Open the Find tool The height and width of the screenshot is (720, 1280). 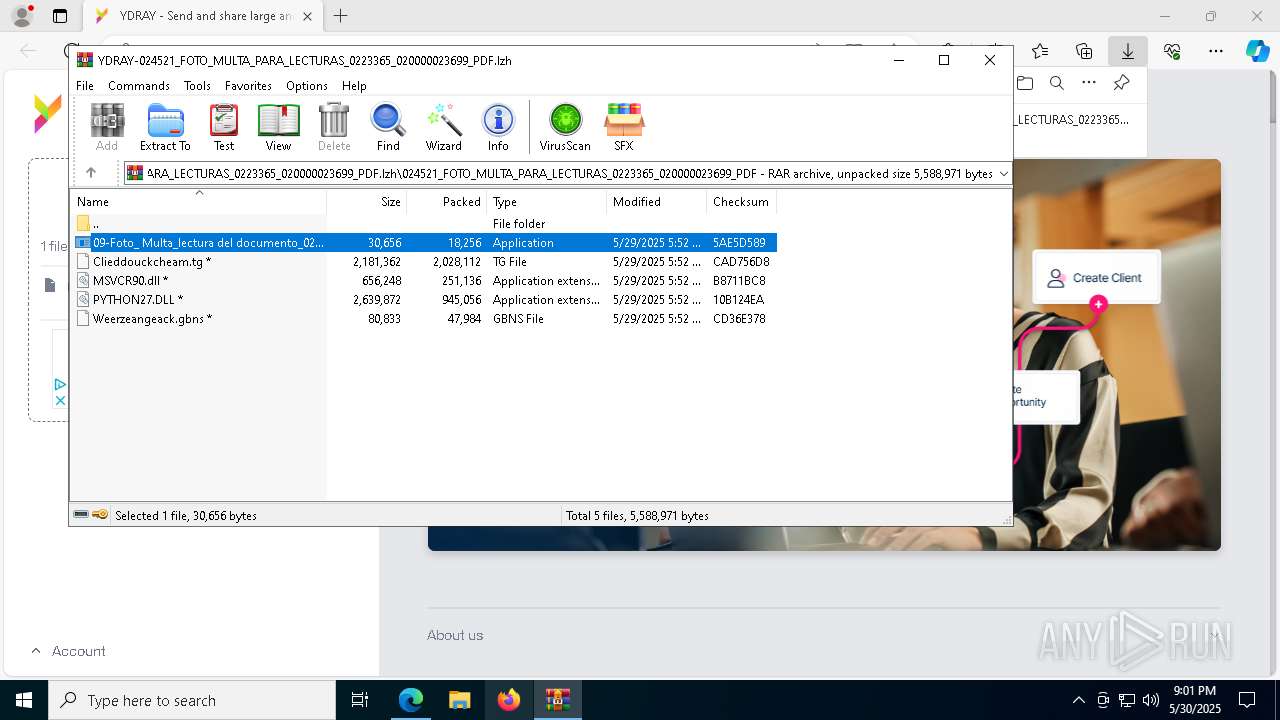(x=388, y=127)
